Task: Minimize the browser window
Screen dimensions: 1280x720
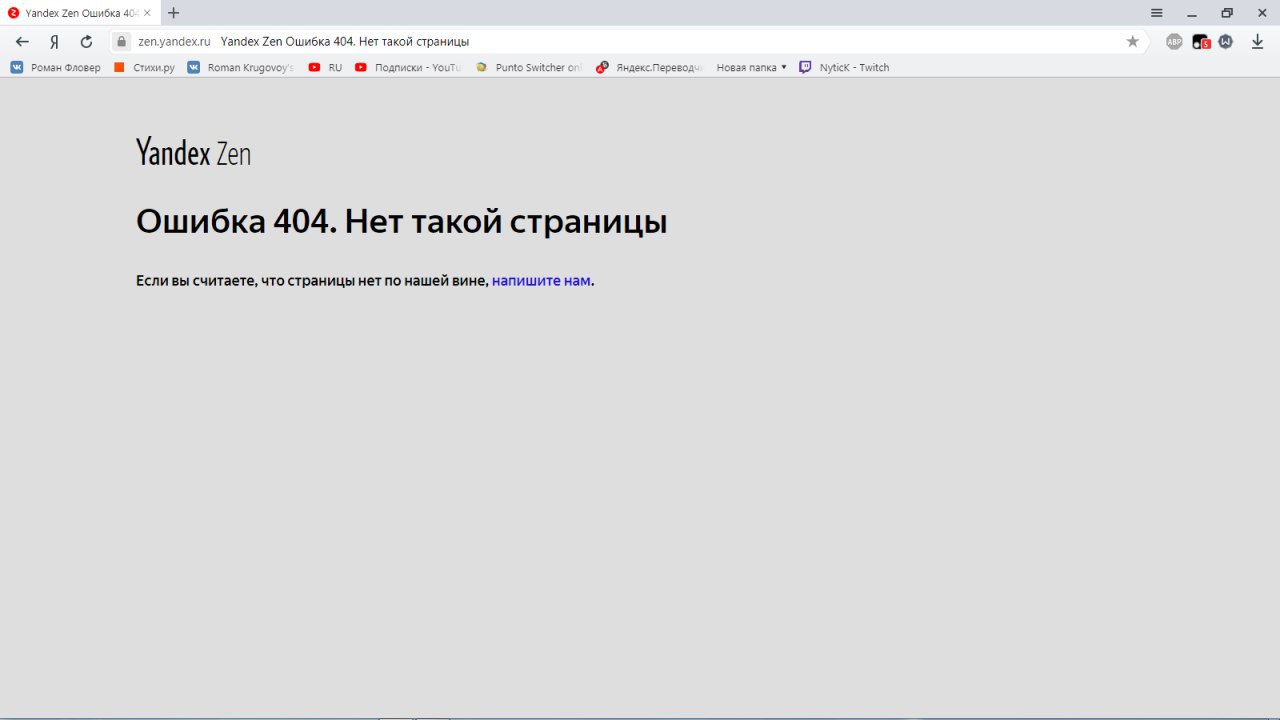Action: tap(1192, 13)
